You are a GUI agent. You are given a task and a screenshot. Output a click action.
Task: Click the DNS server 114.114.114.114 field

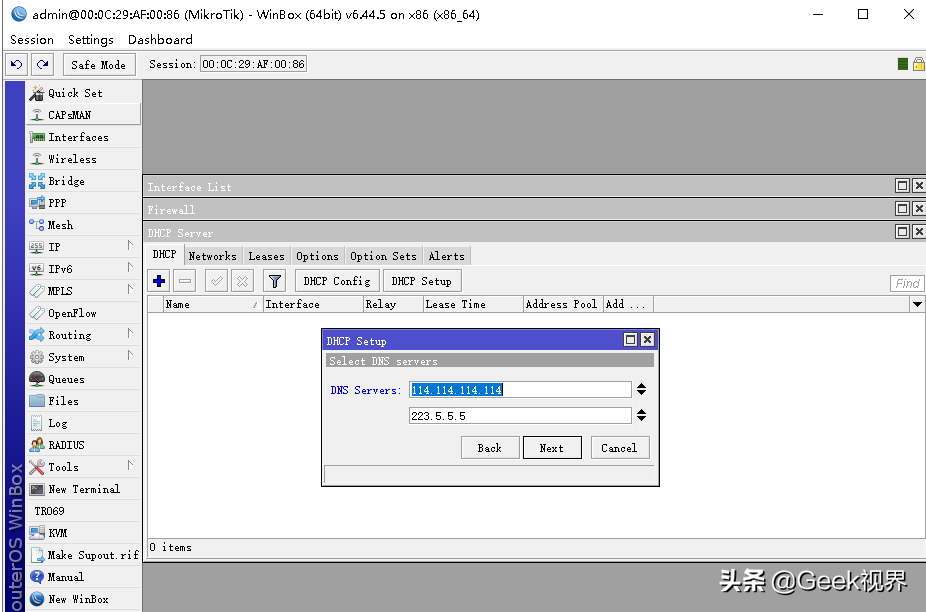(x=520, y=390)
